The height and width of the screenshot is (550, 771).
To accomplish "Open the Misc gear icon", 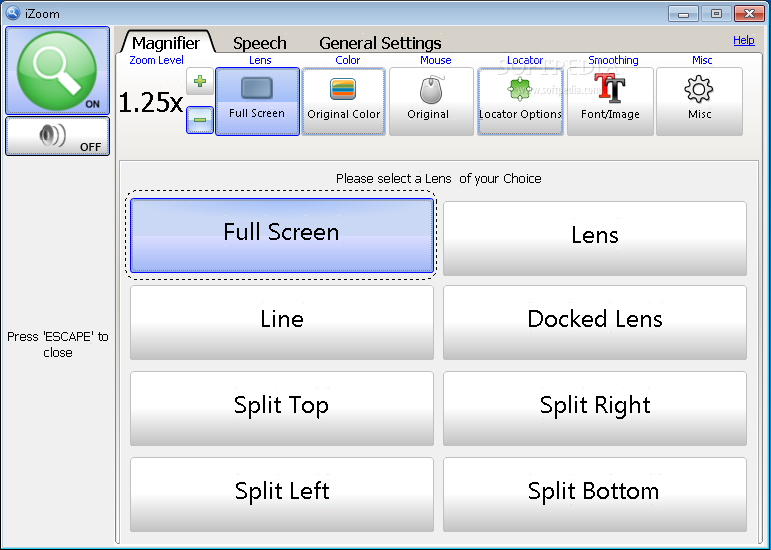I will click(x=699, y=101).
